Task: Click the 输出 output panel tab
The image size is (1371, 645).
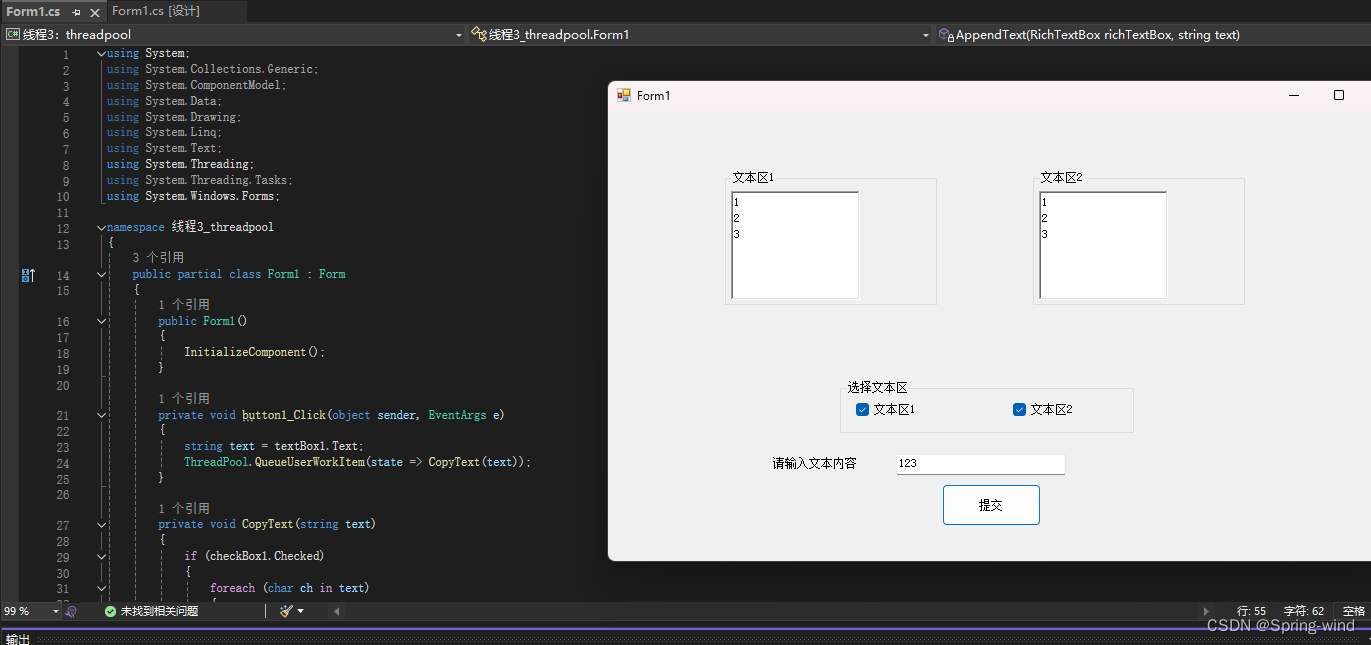Action: tap(16, 637)
